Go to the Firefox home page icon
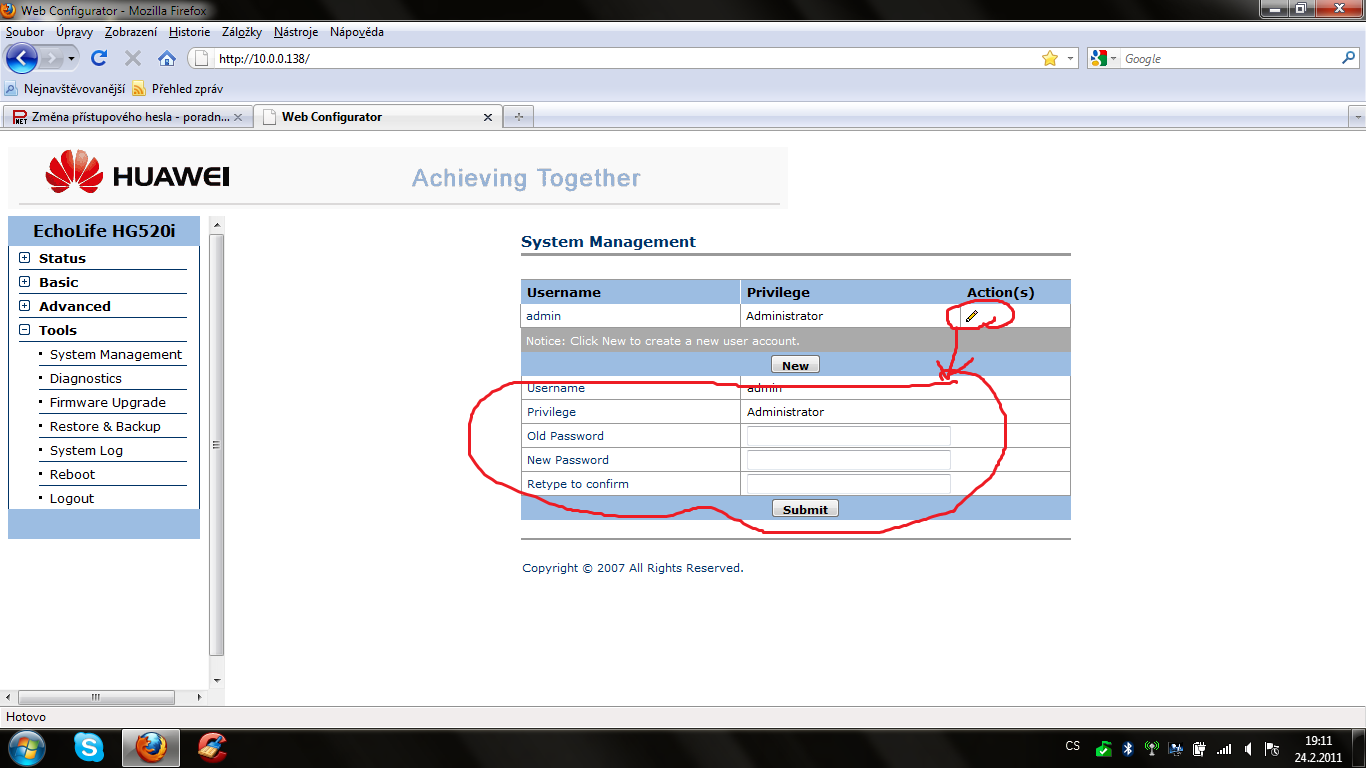 167,58
